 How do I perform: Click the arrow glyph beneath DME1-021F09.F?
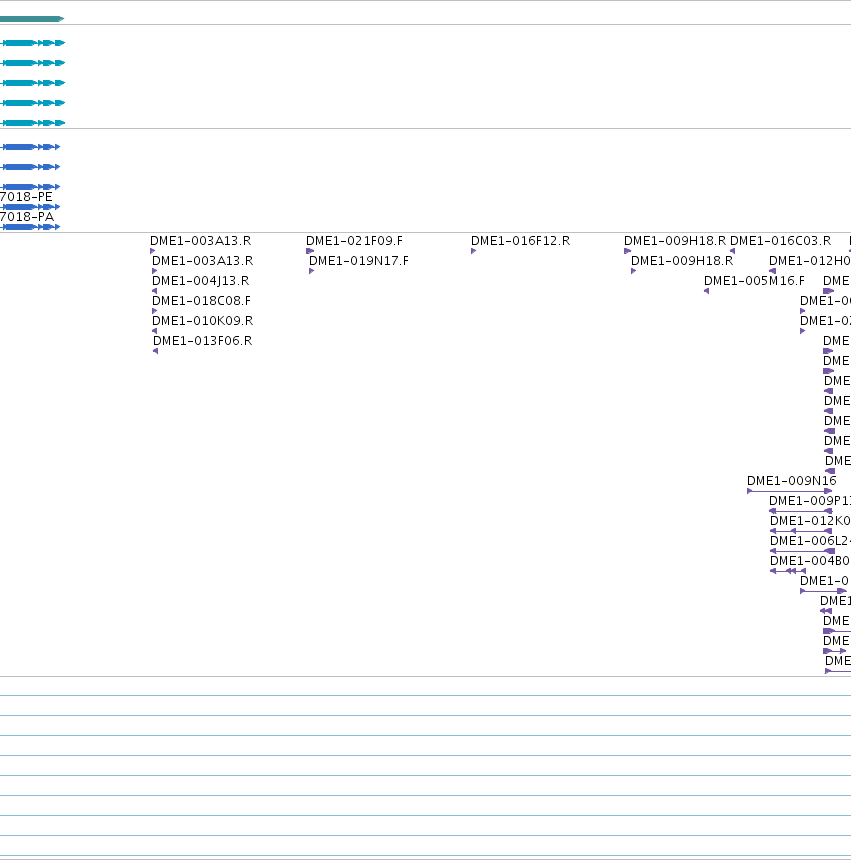[x=310, y=251]
